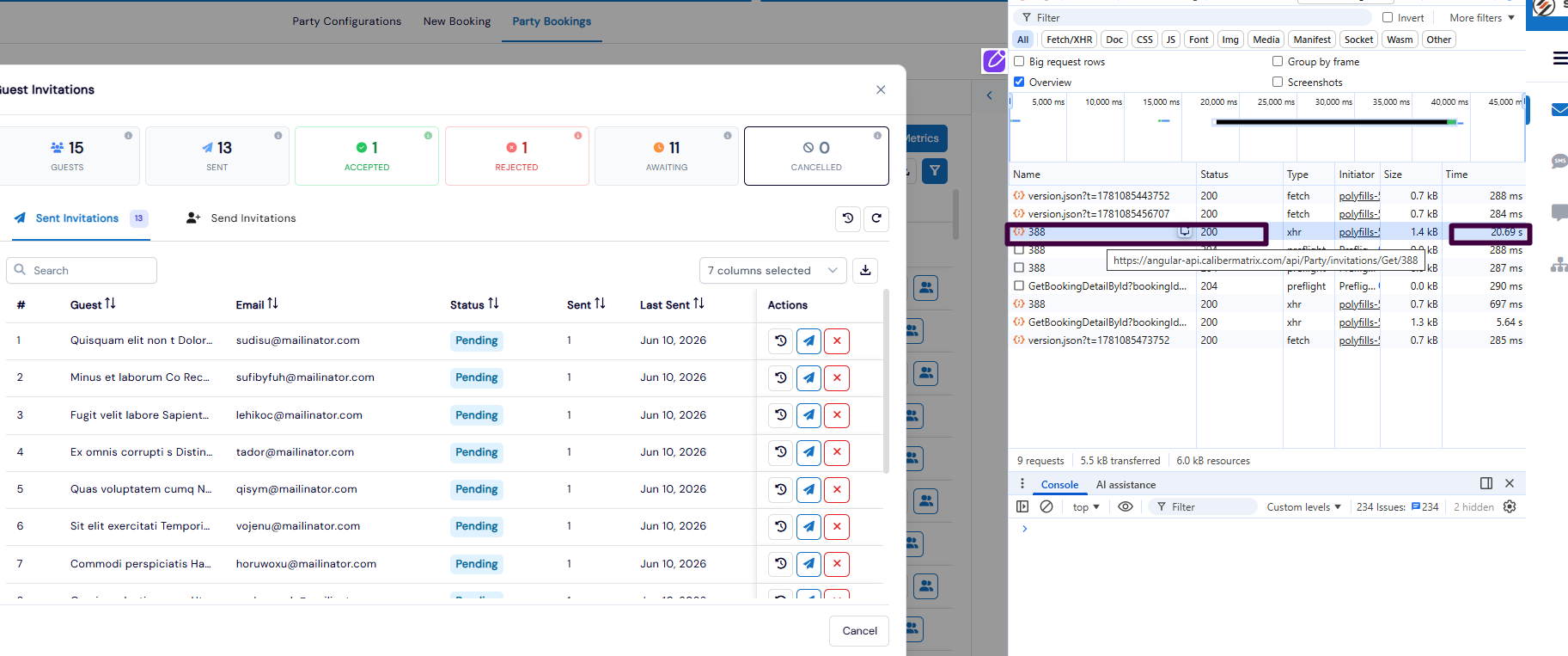Click the page scrollbar behind the dialog
Viewport: 1568px width, 656px height.
click(955, 215)
